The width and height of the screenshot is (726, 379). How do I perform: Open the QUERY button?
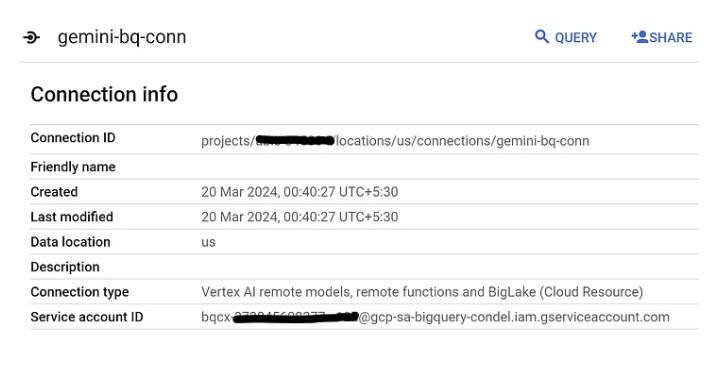[566, 37]
